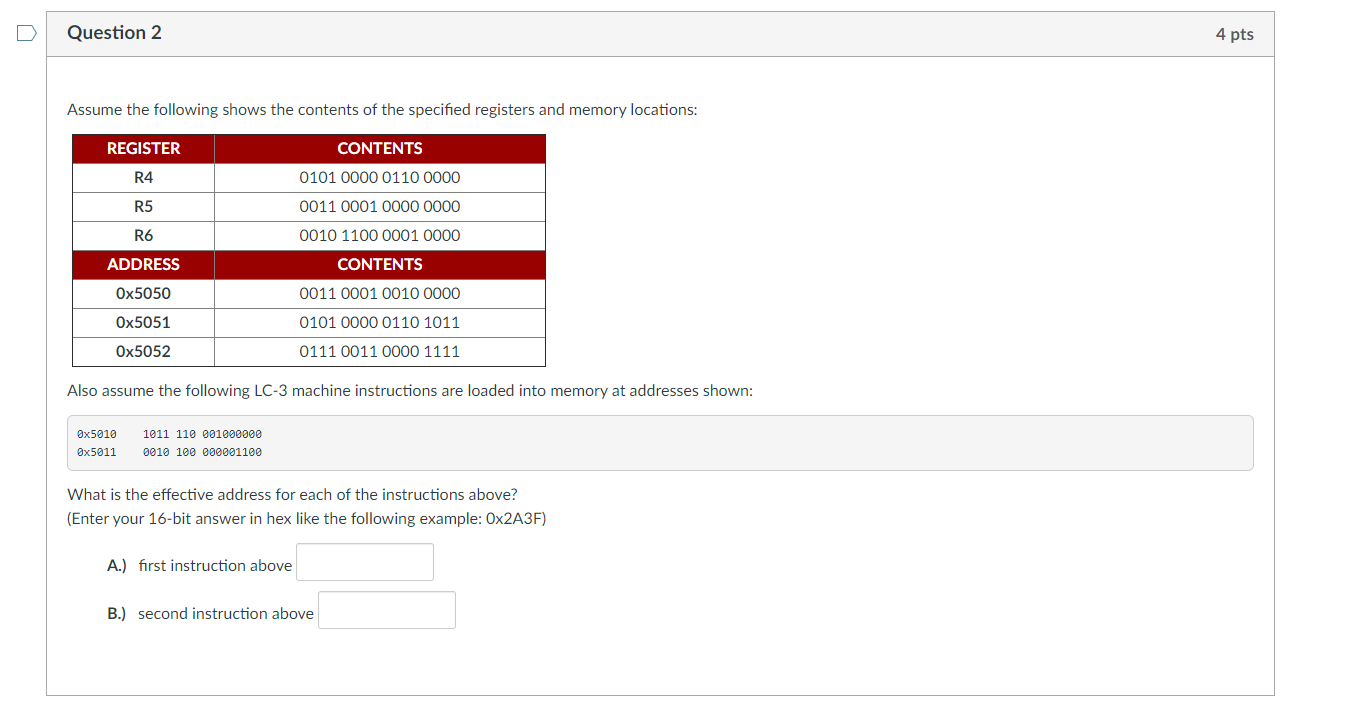Click the A.) first instruction above label
The image size is (1366, 723).
pyautogui.click(x=199, y=565)
